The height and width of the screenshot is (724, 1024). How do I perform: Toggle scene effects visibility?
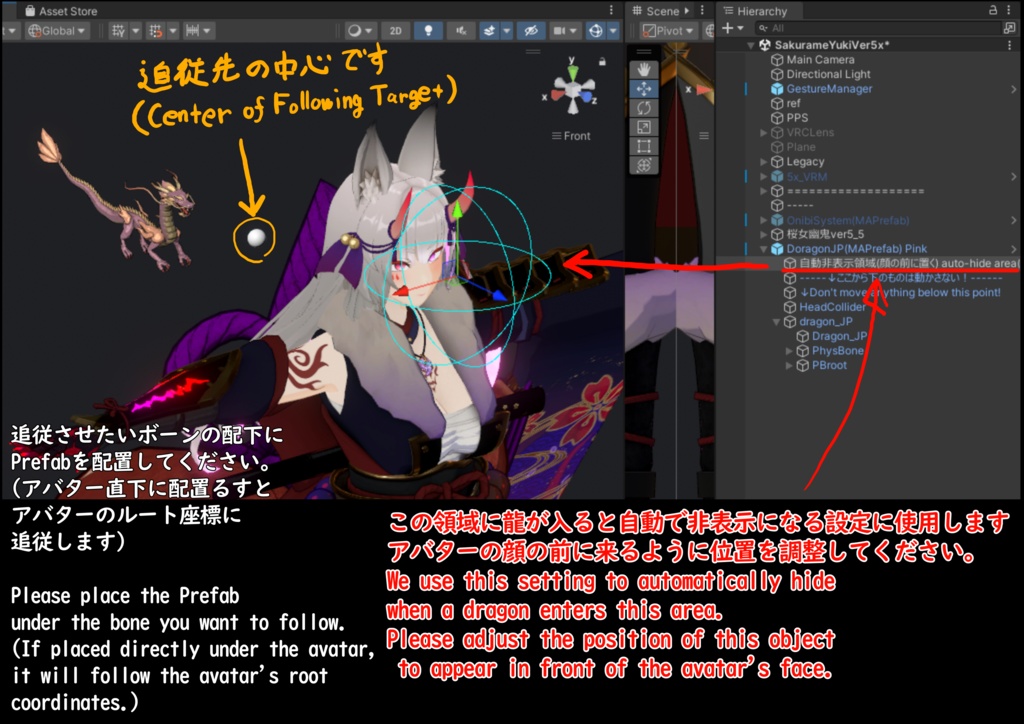[x=489, y=29]
